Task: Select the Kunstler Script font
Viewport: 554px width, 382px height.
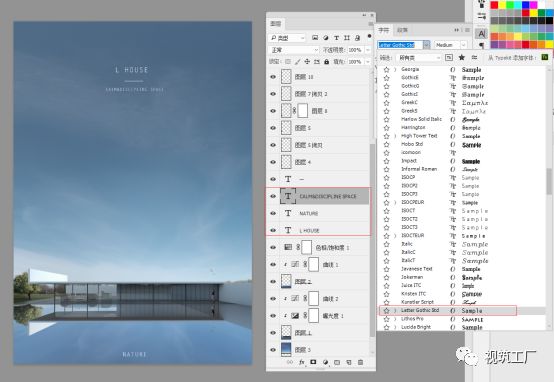Action: pos(417,302)
